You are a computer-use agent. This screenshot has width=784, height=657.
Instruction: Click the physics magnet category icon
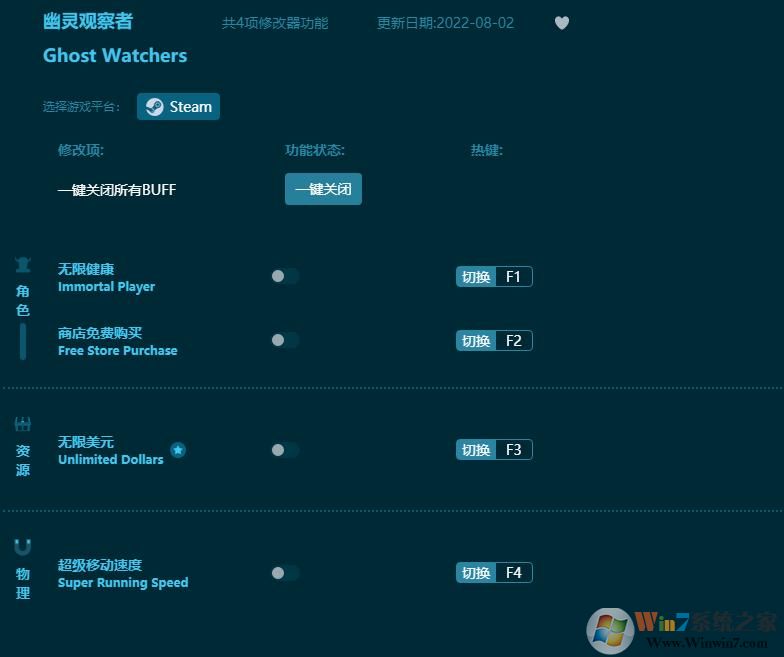pyautogui.click(x=23, y=547)
